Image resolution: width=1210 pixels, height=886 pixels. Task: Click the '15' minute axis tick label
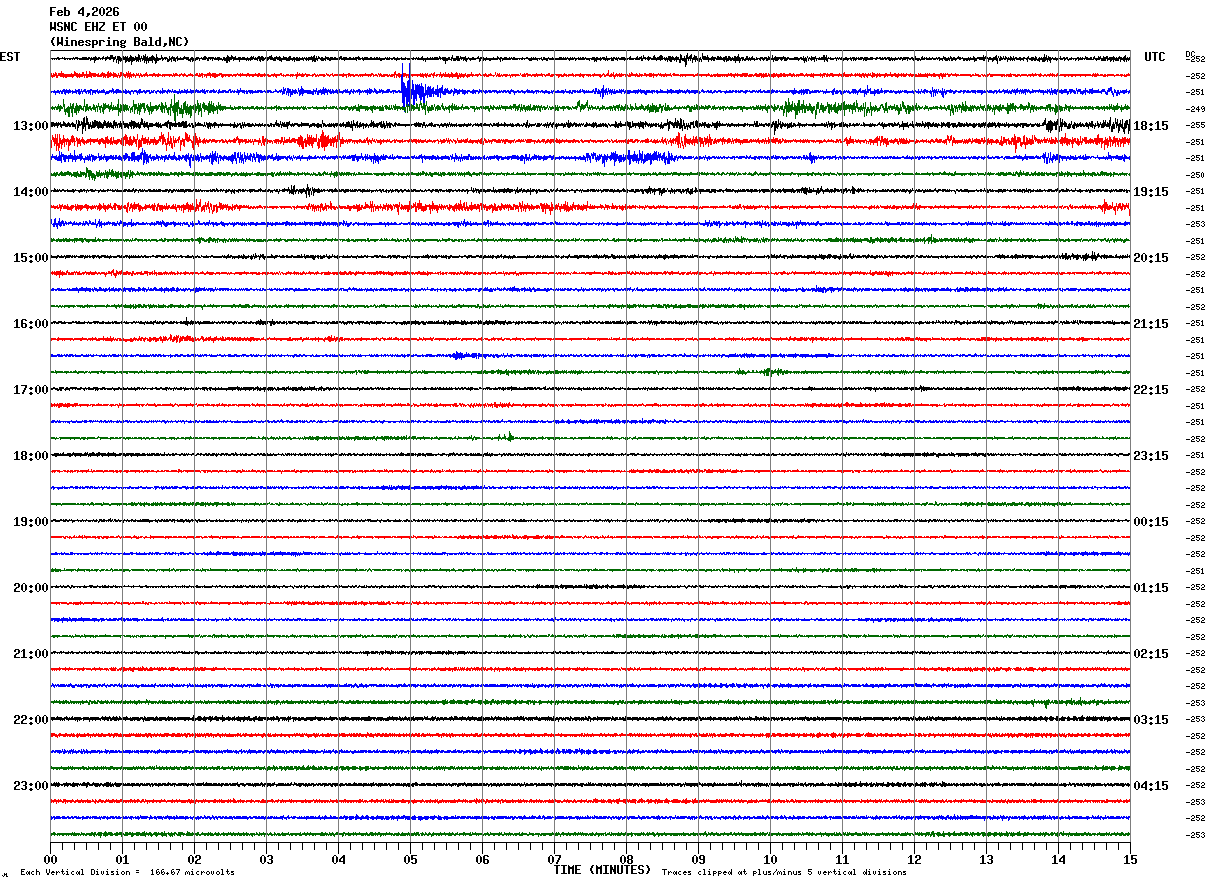click(x=1130, y=859)
